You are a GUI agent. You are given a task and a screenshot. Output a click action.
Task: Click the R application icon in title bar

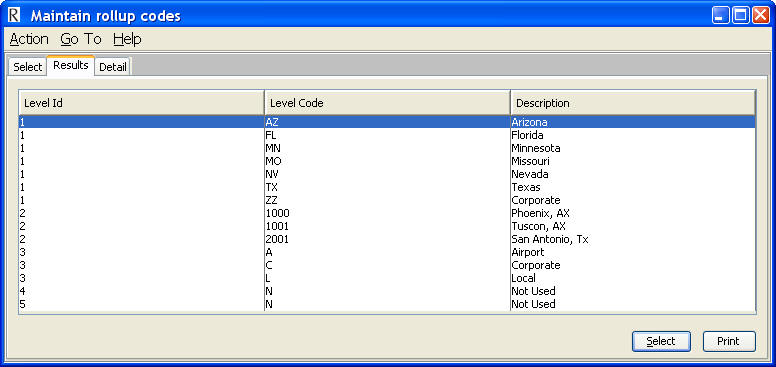(x=14, y=16)
